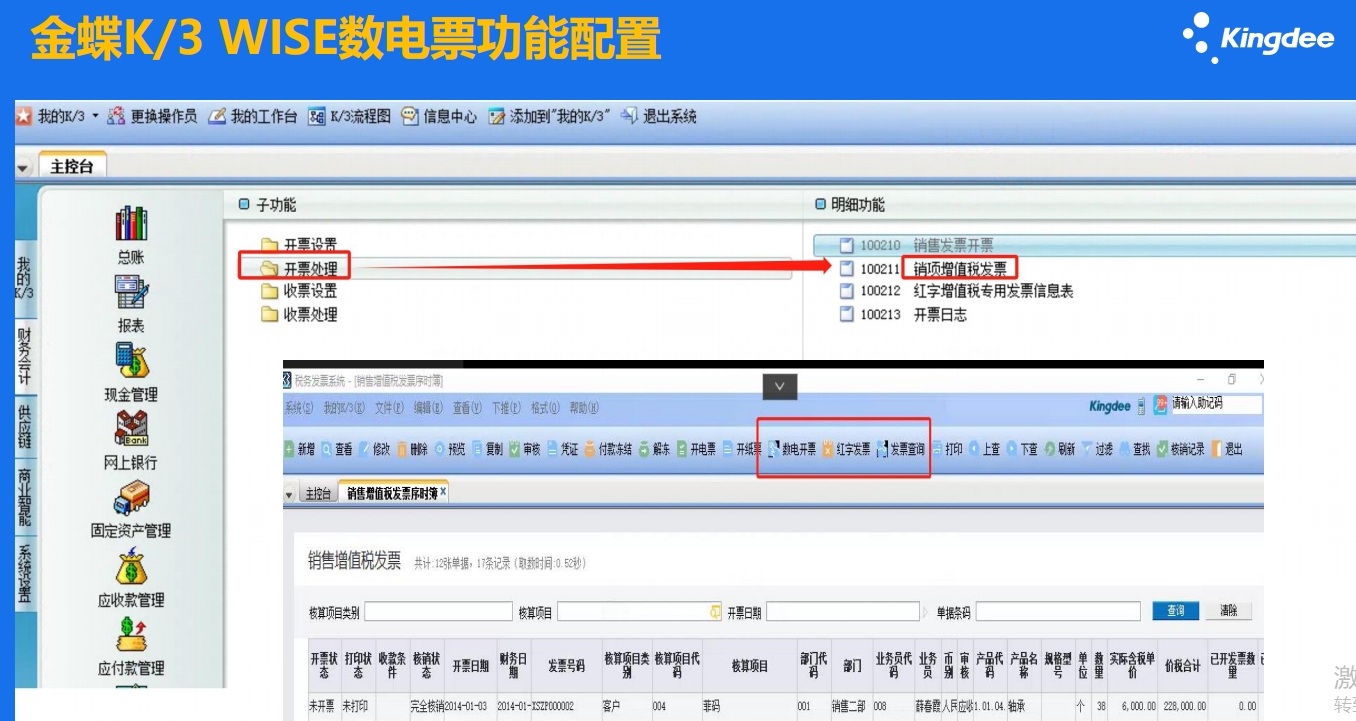Click 添加到"我的K/3" toolbar item
This screenshot has height=721, width=1356.
549,116
